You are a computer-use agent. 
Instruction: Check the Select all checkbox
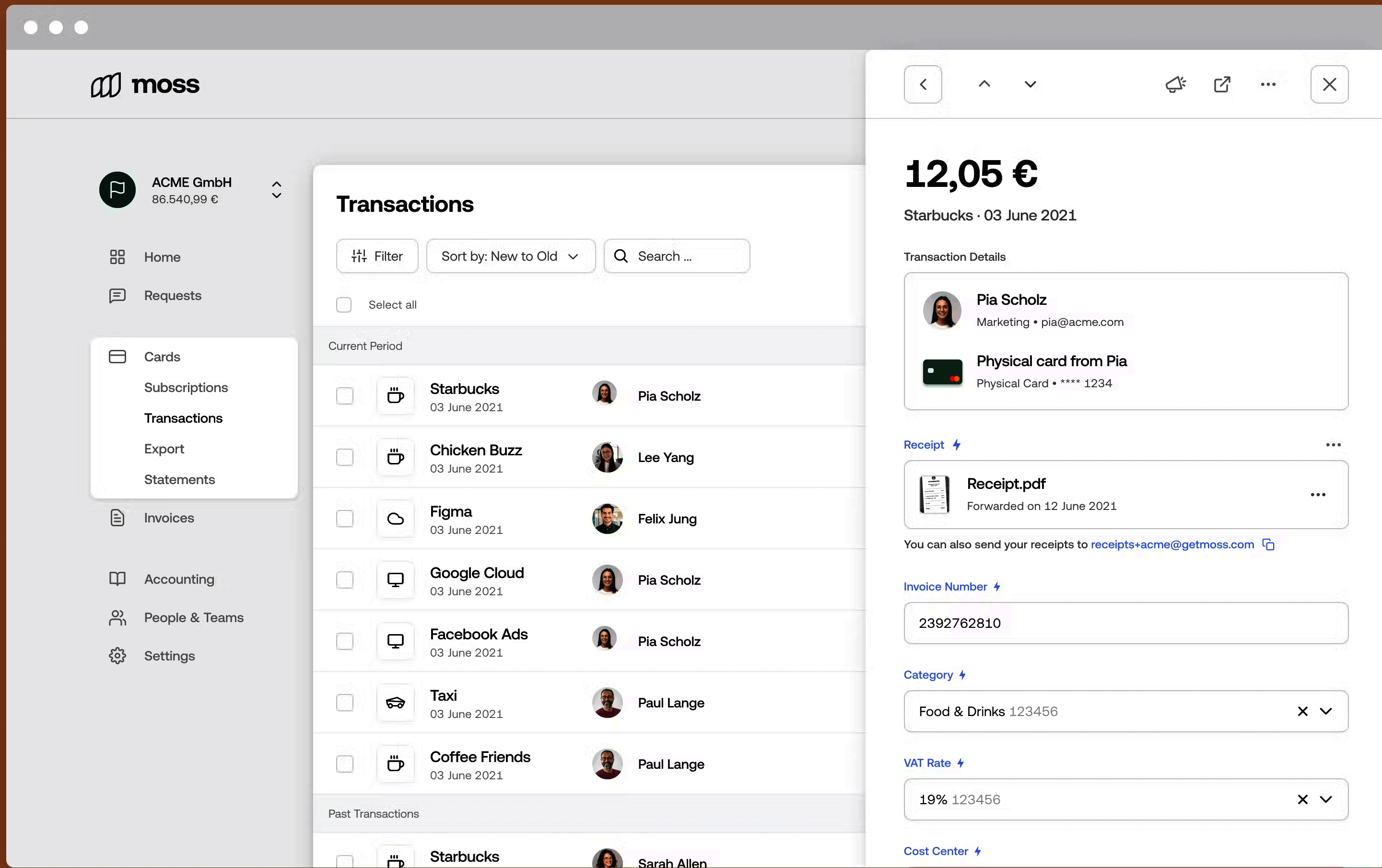(x=344, y=305)
